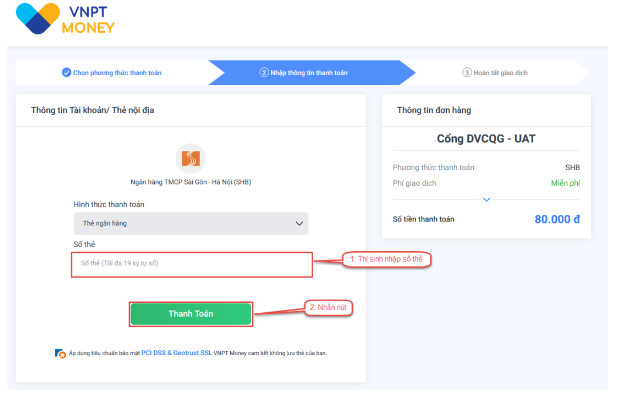Image resolution: width=620 pixels, height=395 pixels.
Task: Click the 'Hình thức thanh toán' label
Action: [109, 204]
